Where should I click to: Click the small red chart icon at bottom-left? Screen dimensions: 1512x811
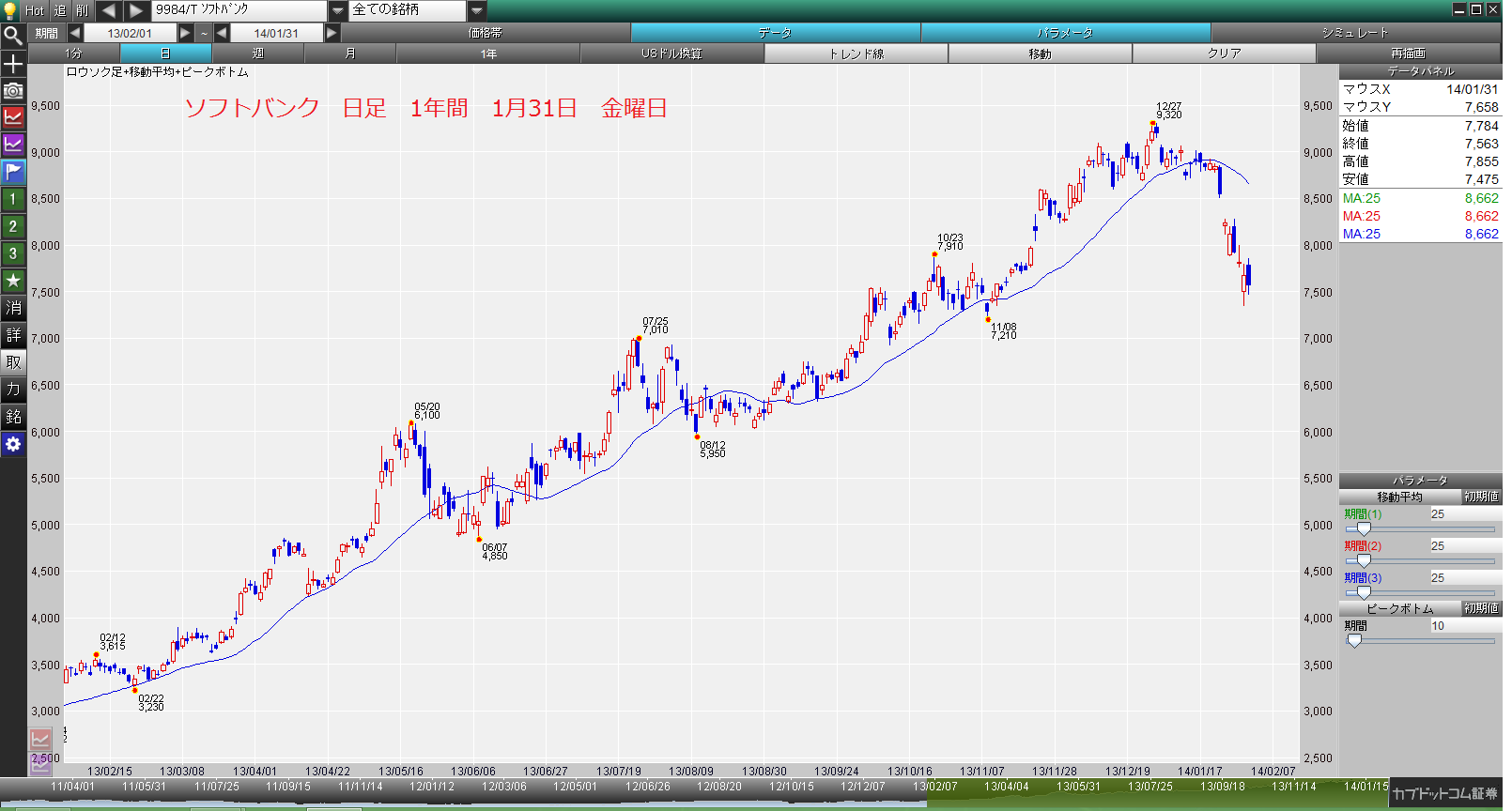(x=39, y=740)
